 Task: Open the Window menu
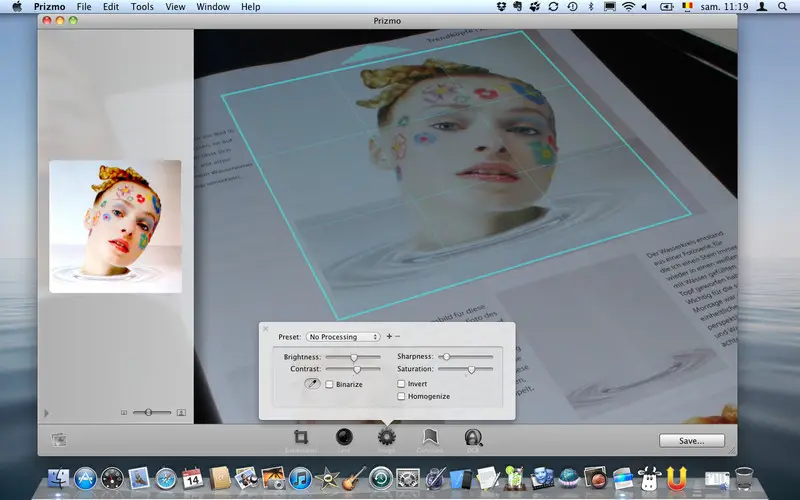point(213,7)
